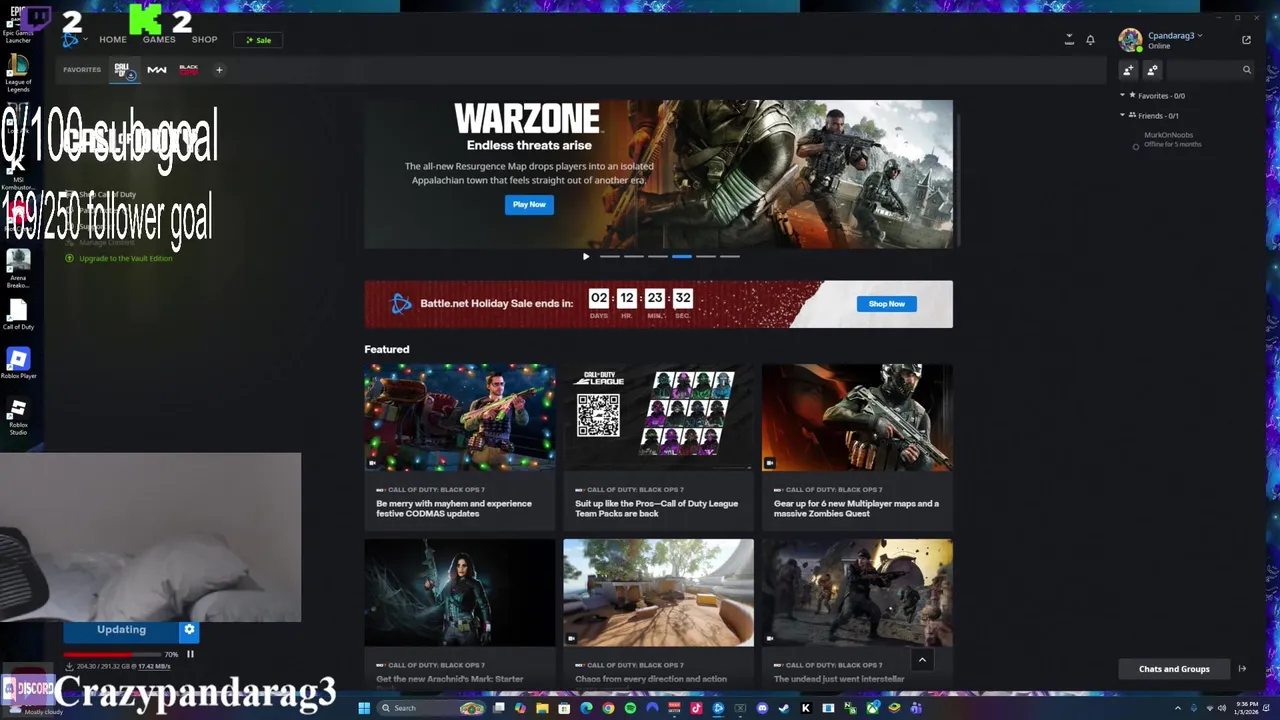Open the Xbox app from the taskbar
Viewport: 1280px width, 720px height.
tap(872, 708)
